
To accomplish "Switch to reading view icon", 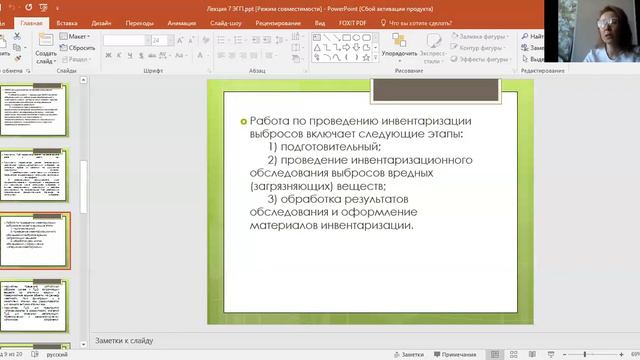I will pos(532,354).
